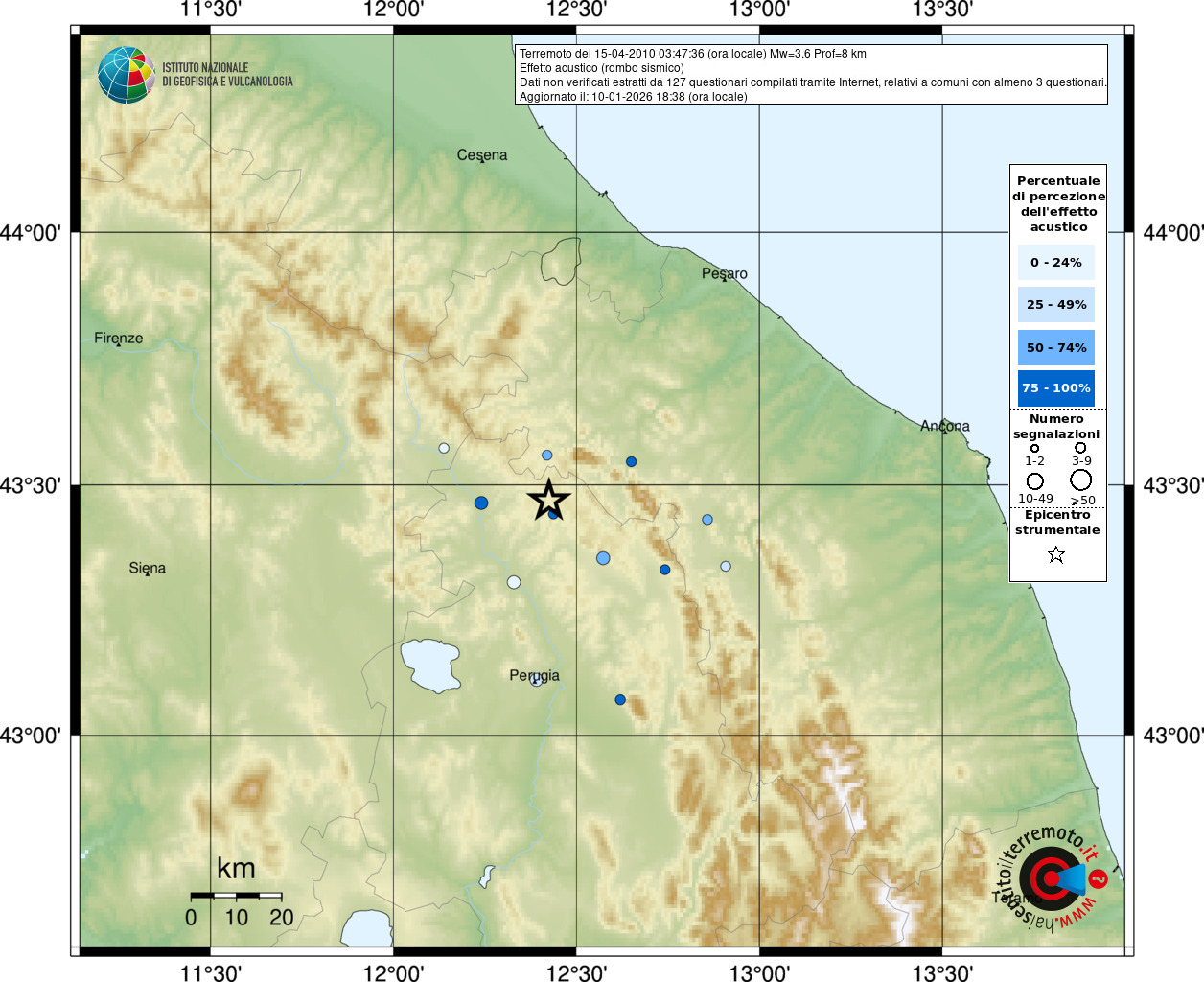This screenshot has height=982, width=1204.
Task: Click the INGV globe logo
Action: [126, 75]
